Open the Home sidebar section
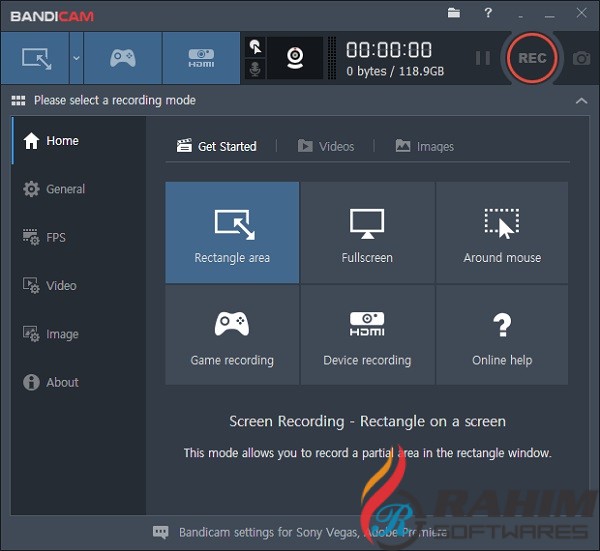Viewport: 600px width, 551px height. pyautogui.click(x=79, y=141)
